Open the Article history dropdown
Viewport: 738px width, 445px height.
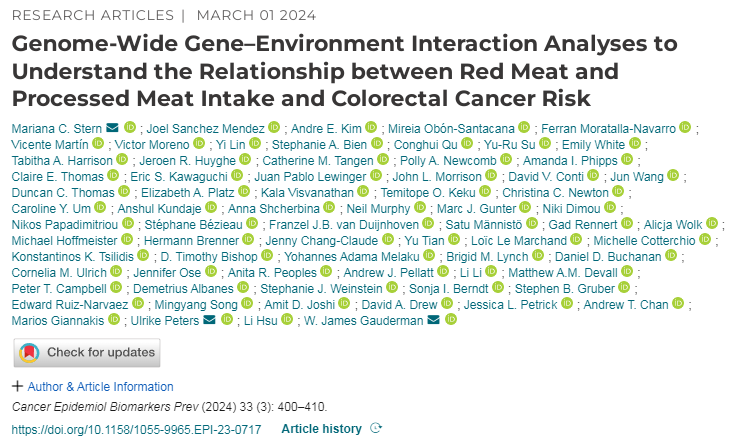[x=331, y=429]
